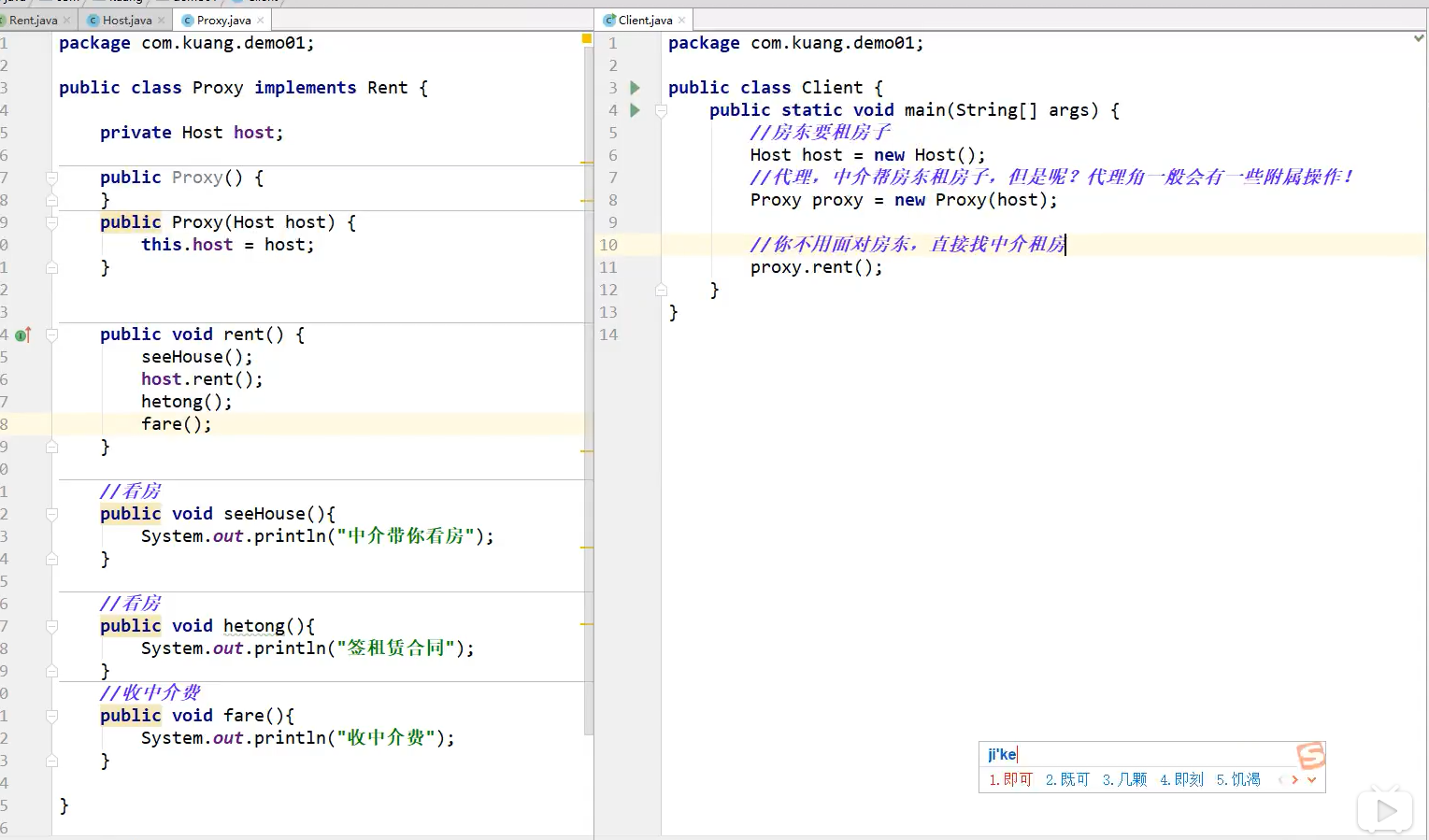
Task: Click the 'host.rent();' call in Proxy.java
Action: pyautogui.click(x=202, y=379)
